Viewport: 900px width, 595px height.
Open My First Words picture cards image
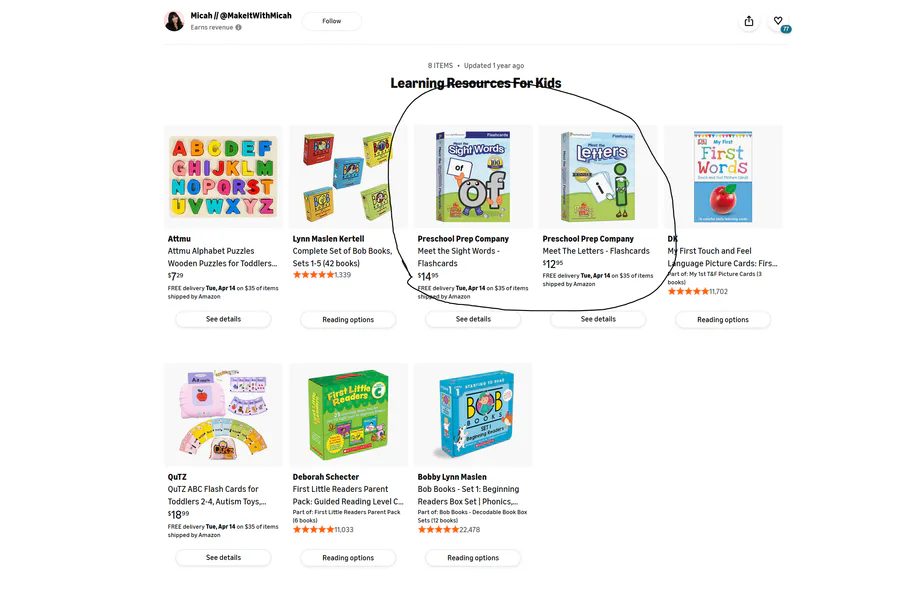(x=723, y=177)
